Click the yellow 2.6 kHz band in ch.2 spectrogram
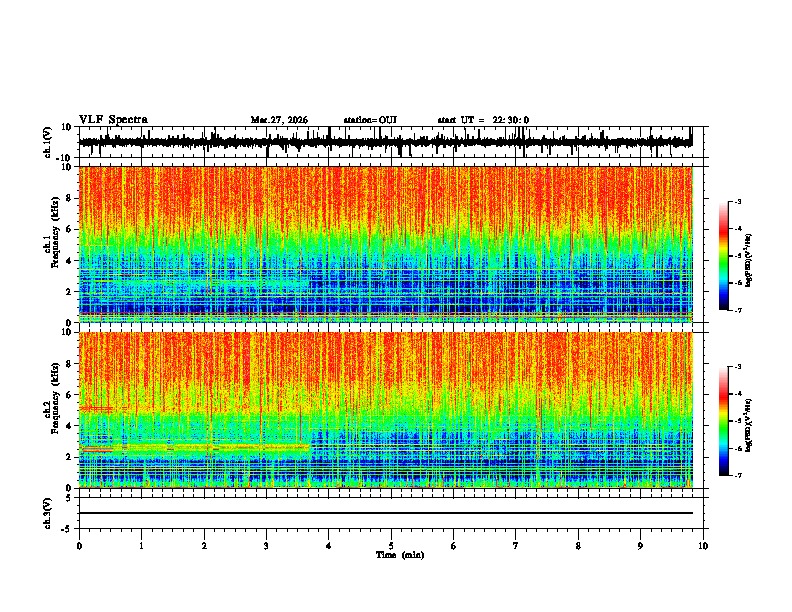The width and height of the screenshot is (792, 612). 194,447
